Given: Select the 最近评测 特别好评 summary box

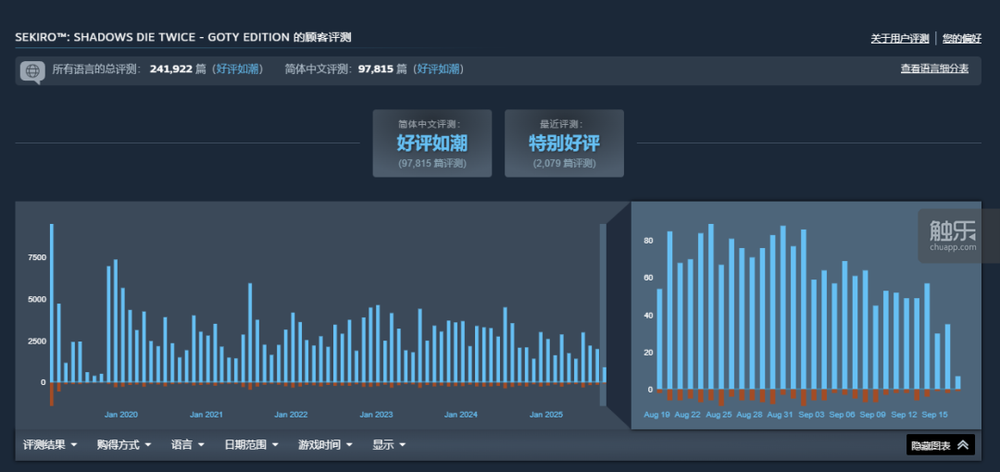Looking at the screenshot, I should pyautogui.click(x=564, y=143).
